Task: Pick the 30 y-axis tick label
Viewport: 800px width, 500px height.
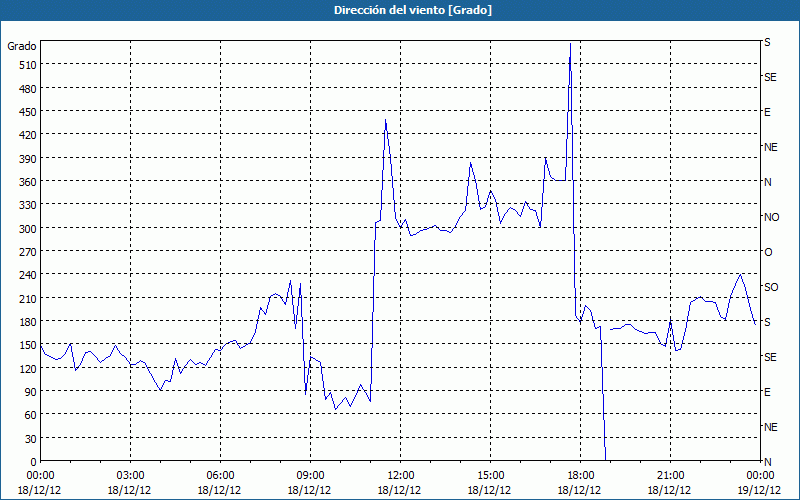Action: coord(31,439)
